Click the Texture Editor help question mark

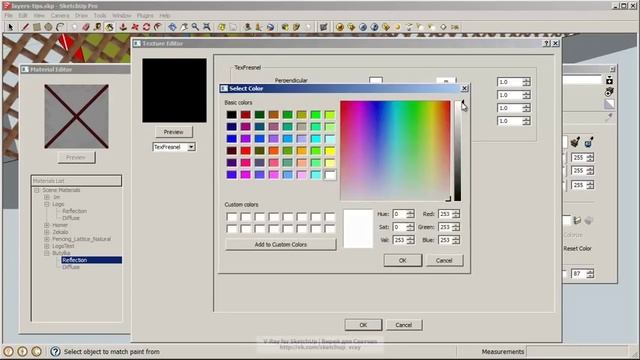pos(547,43)
